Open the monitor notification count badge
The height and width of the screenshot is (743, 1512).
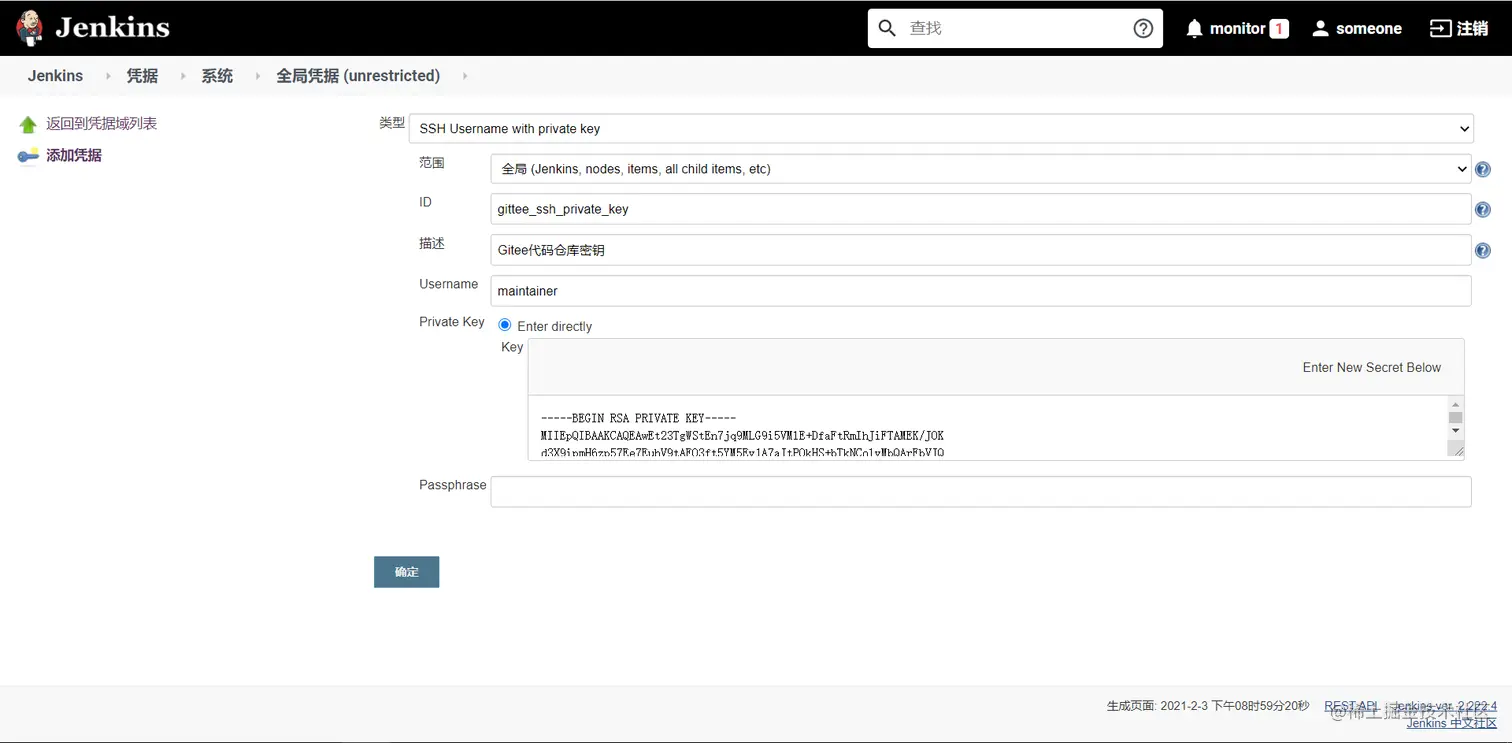tap(1279, 29)
